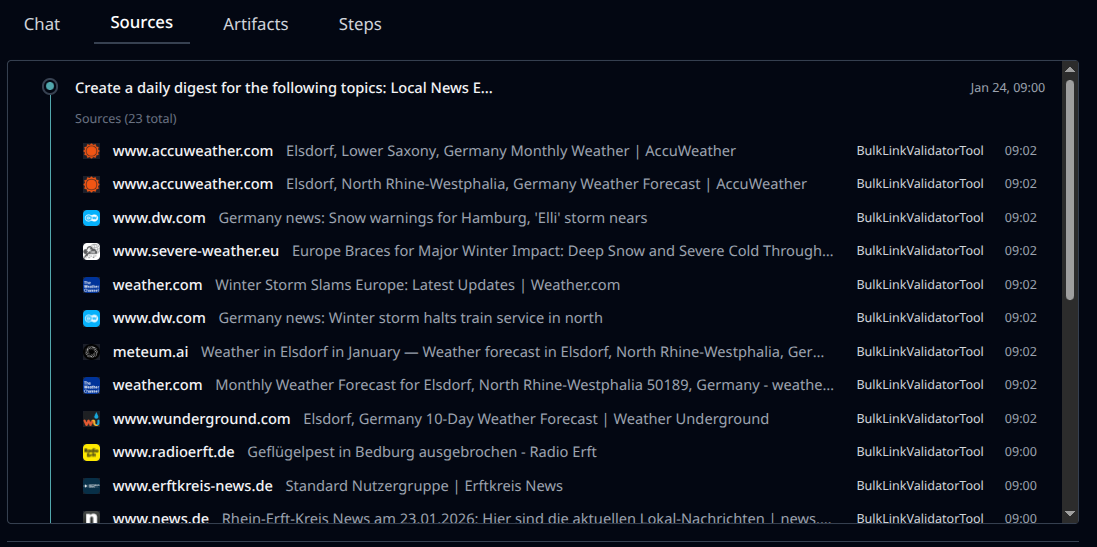Screen dimensions: 1097x547
Task: Open the Elsdorf 10-Day Weather Forecast link
Action: (536, 419)
